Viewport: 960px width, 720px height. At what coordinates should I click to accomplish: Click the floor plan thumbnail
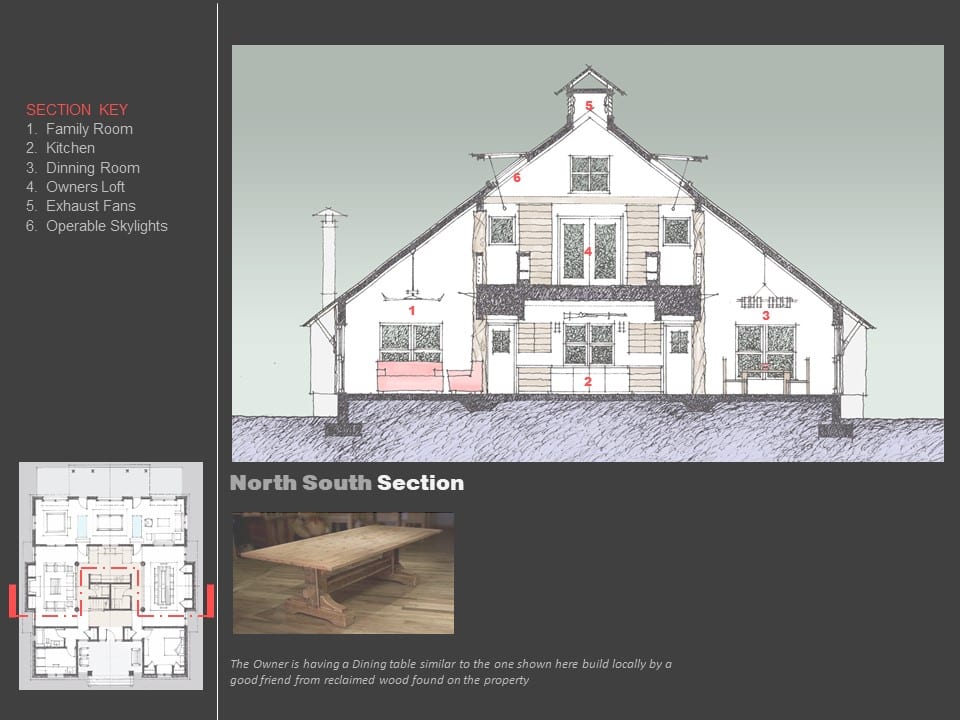point(111,576)
